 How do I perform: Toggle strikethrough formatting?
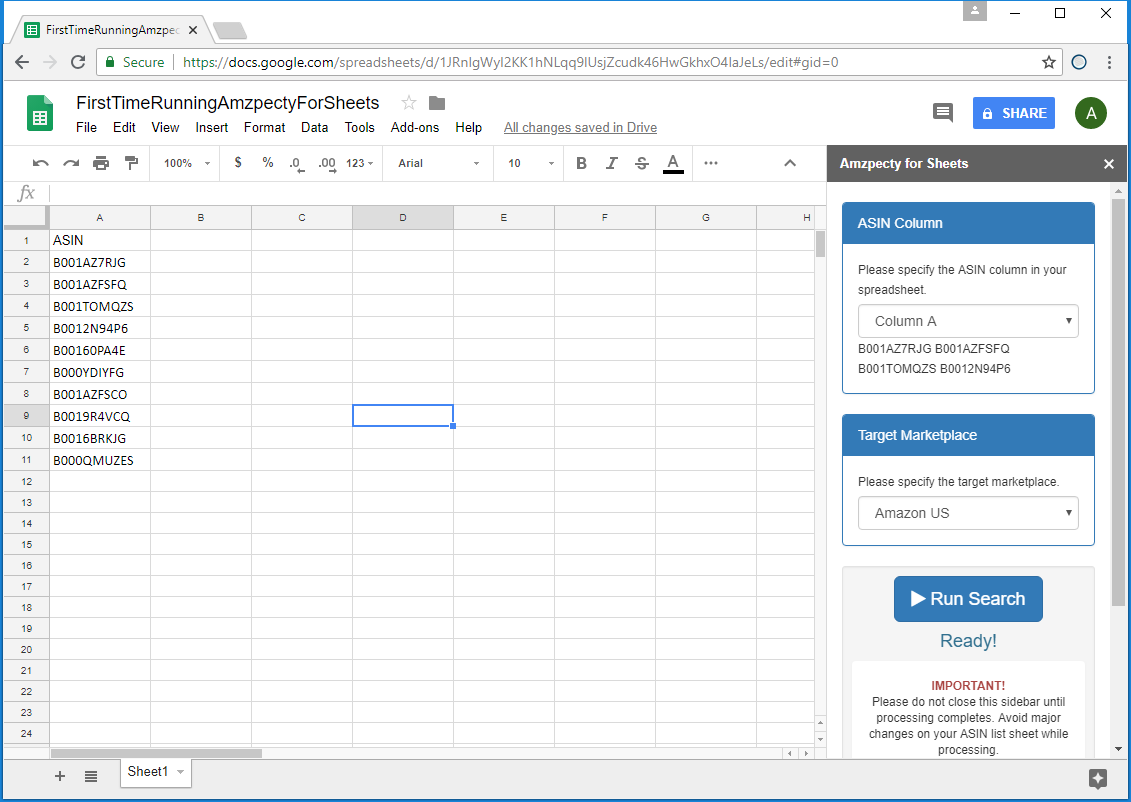coord(642,163)
